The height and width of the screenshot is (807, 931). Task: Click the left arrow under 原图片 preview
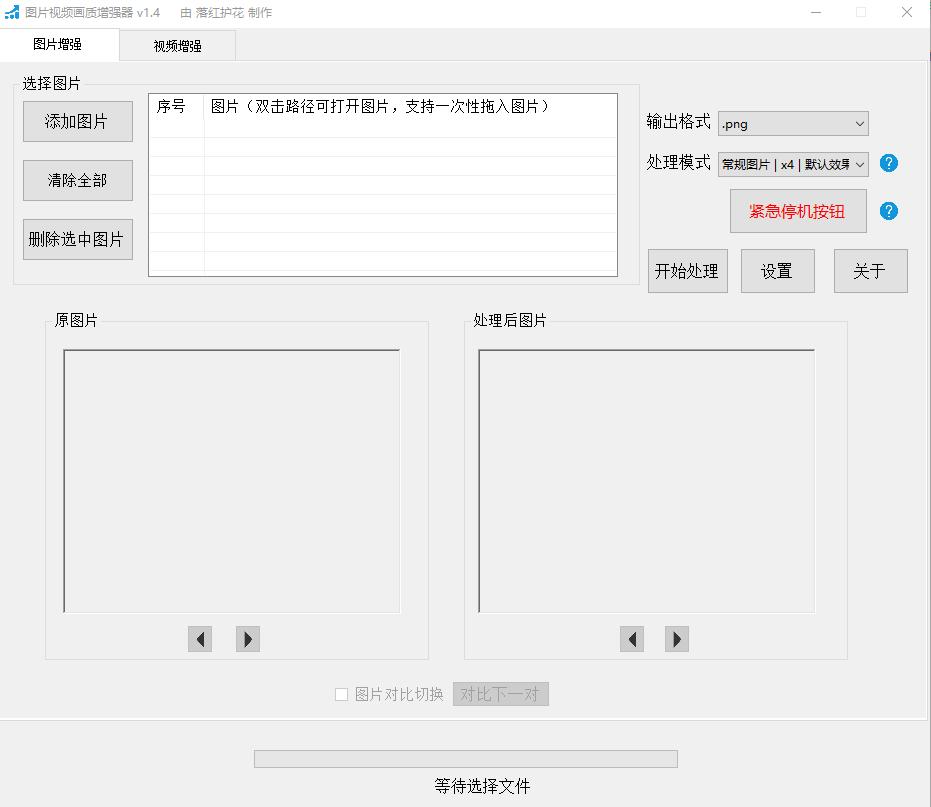point(199,639)
